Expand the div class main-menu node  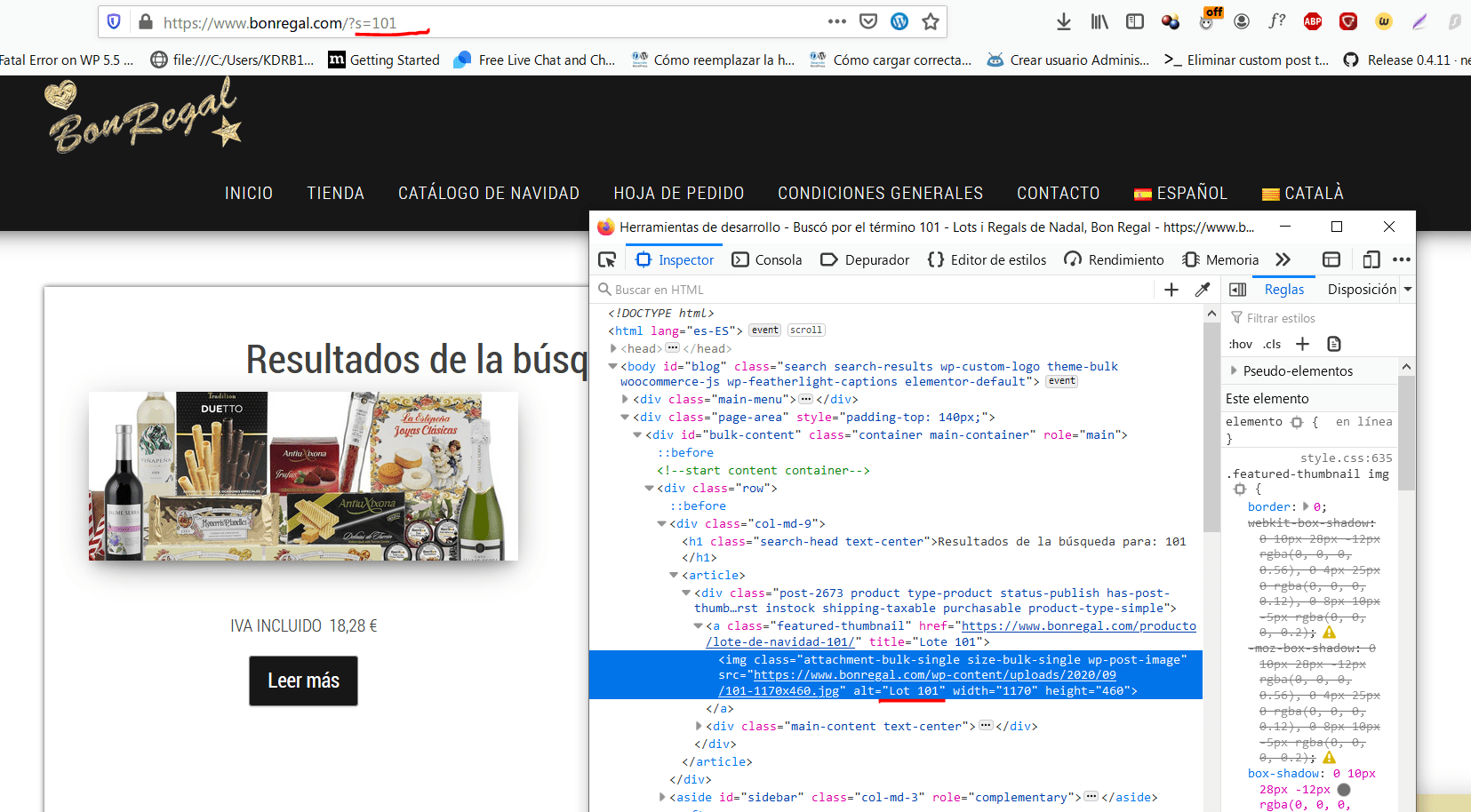click(626, 399)
